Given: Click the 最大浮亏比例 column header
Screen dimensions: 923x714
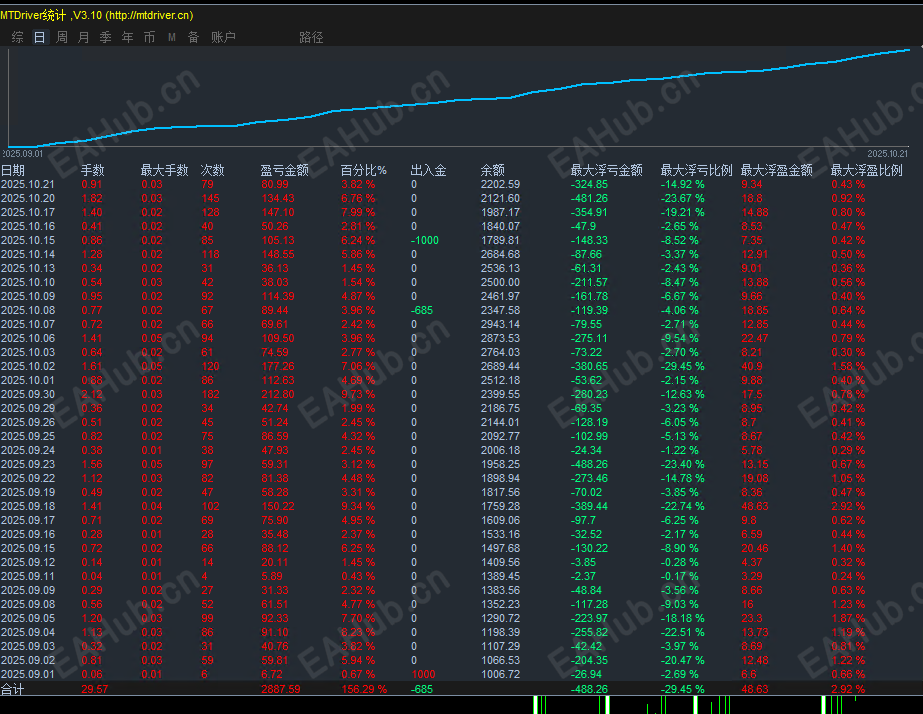Looking at the screenshot, I should pyautogui.click(x=696, y=170).
